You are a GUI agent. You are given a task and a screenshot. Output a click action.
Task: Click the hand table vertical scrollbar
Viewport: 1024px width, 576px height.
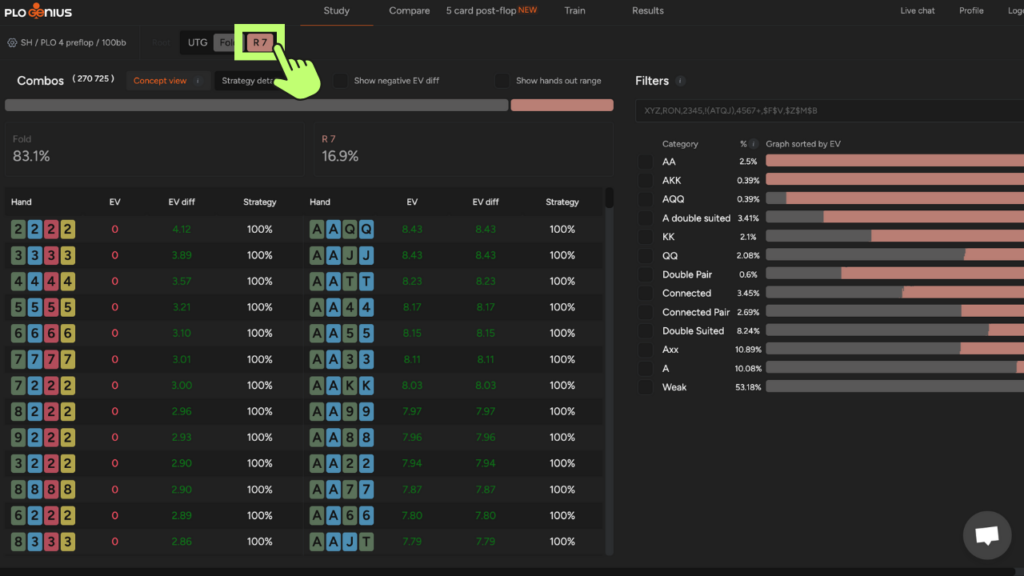pos(609,198)
